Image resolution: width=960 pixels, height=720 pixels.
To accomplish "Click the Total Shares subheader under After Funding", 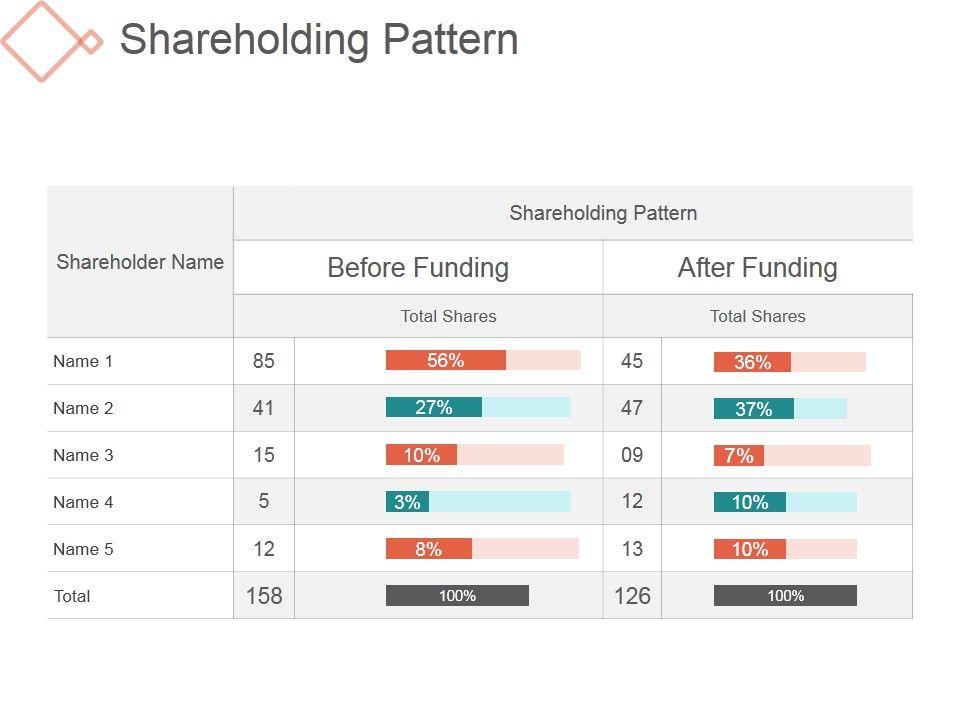I will [757, 316].
